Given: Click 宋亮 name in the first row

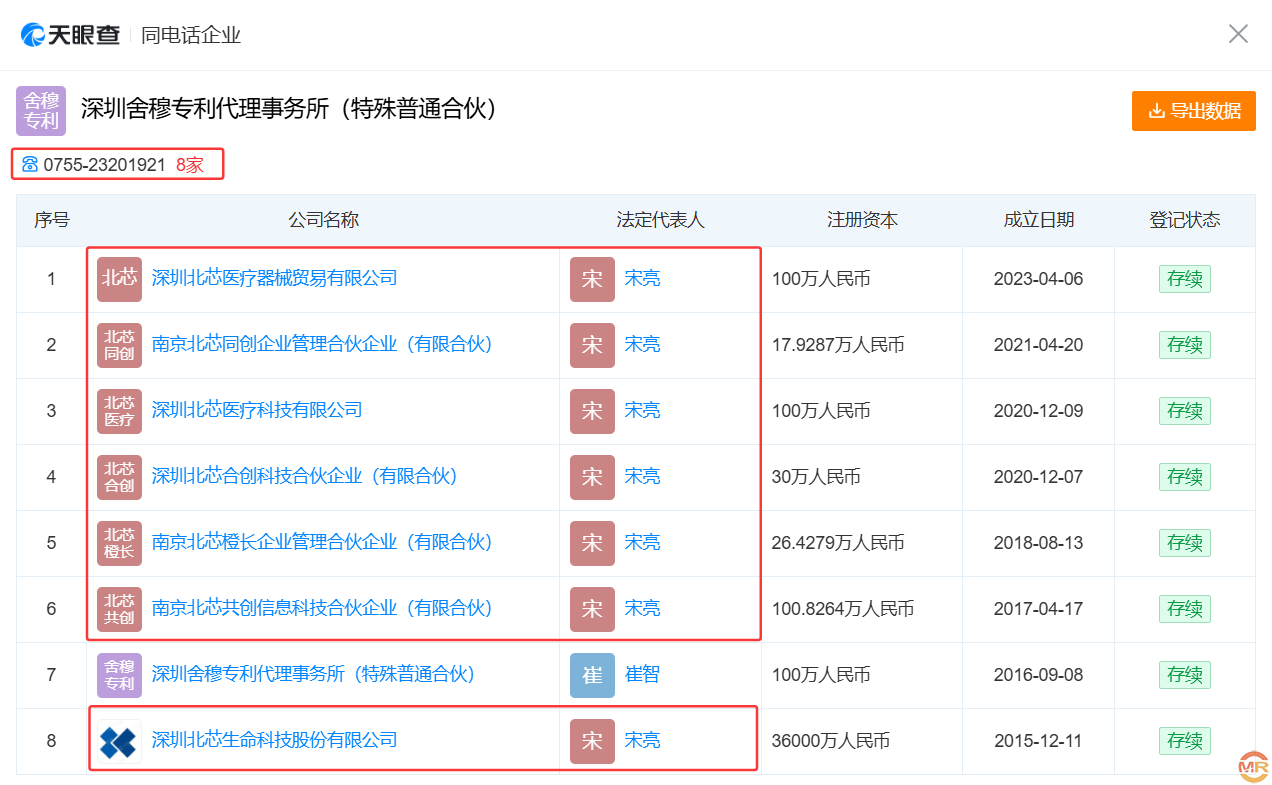Looking at the screenshot, I should tap(642, 278).
